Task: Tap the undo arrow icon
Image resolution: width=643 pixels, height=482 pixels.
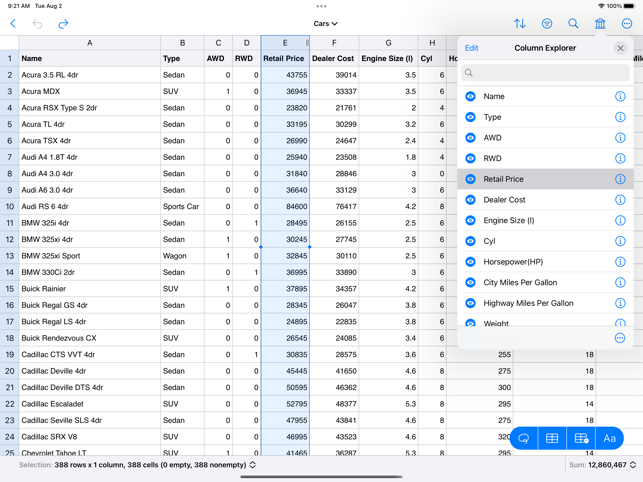Action: click(x=37, y=24)
